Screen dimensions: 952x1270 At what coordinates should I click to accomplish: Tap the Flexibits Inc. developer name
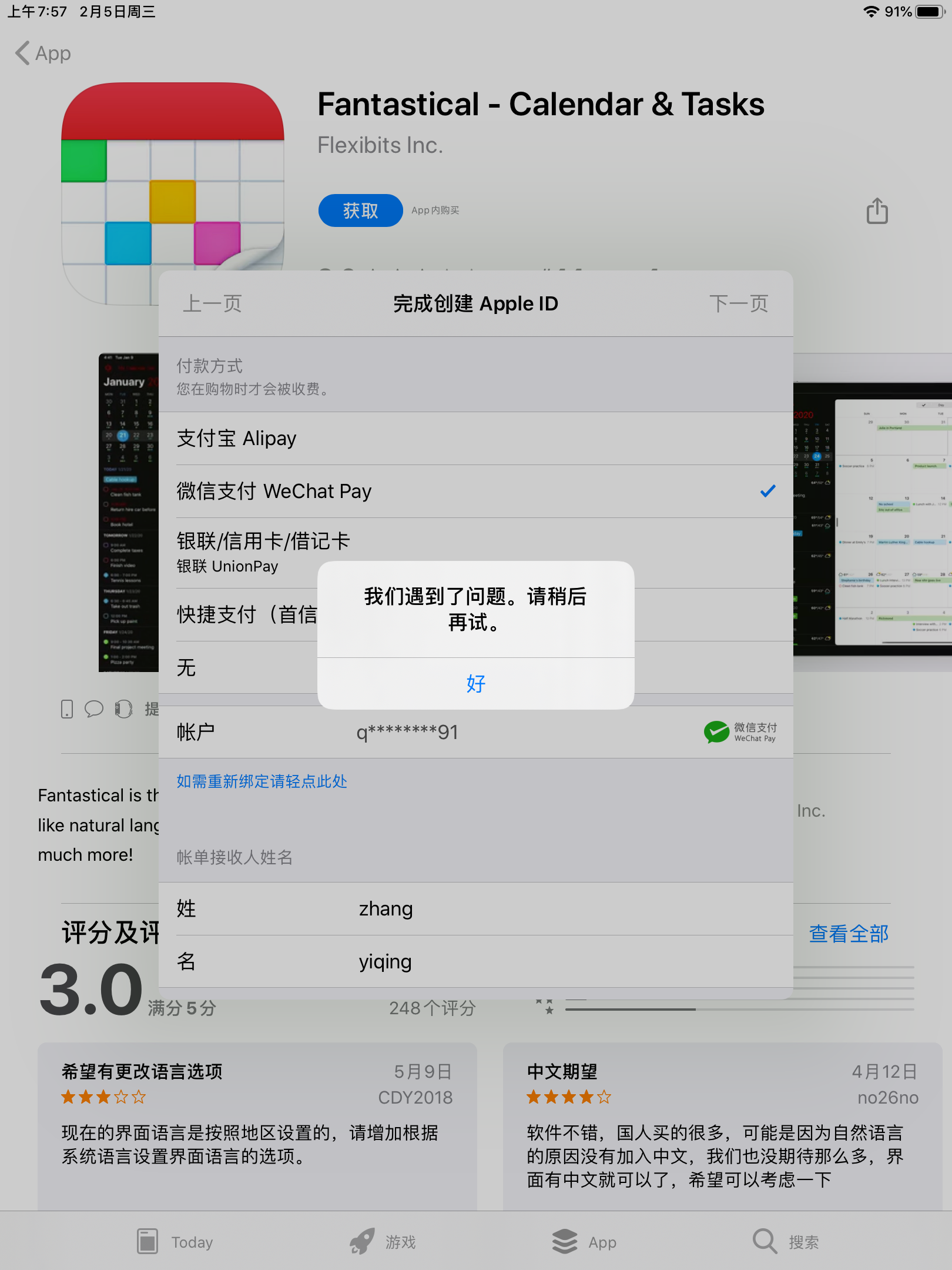pos(380,145)
